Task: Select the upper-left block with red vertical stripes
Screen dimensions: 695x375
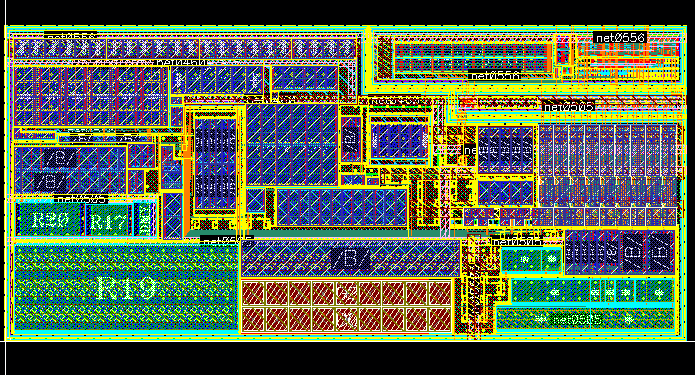Action: (x=90, y=96)
